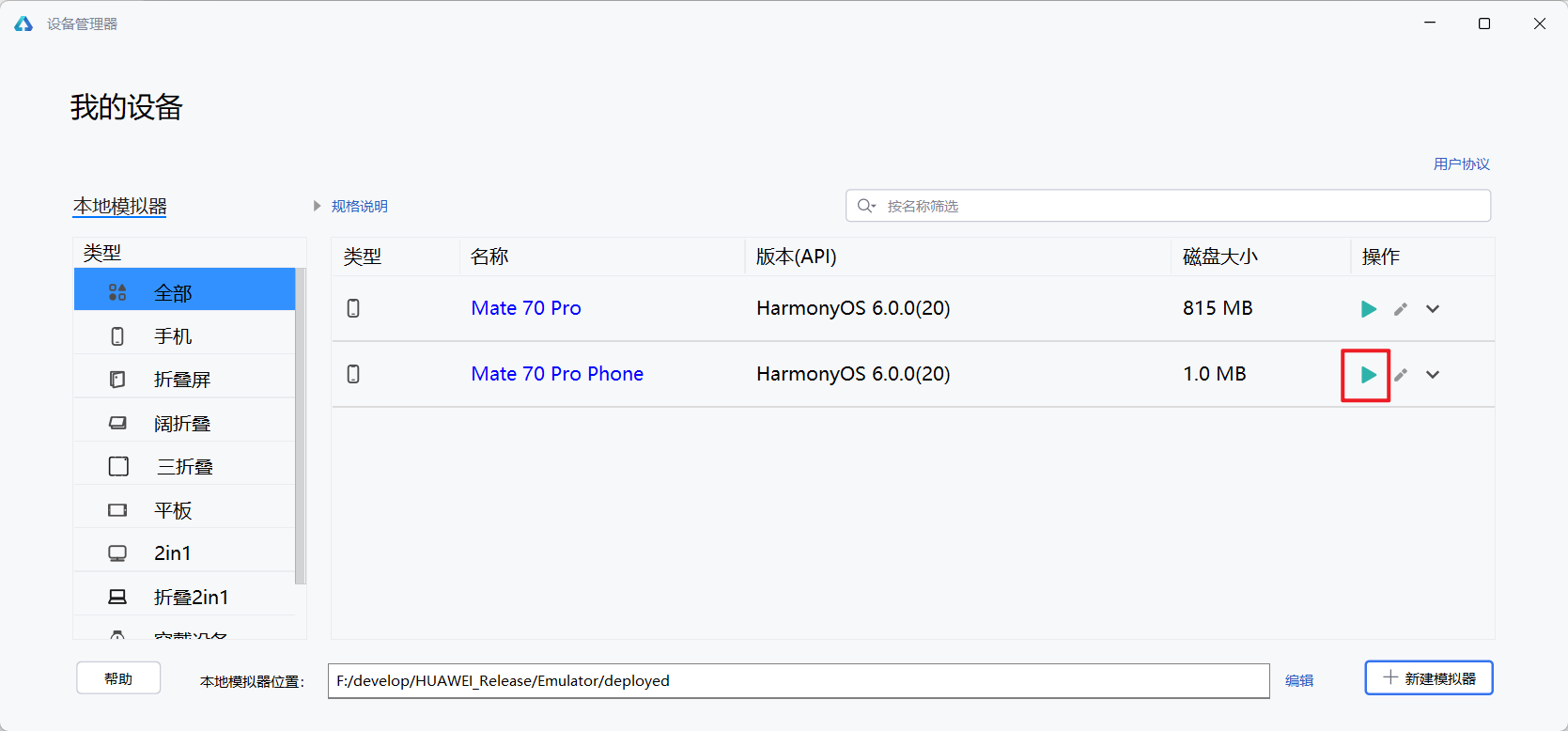
Task: Filter devices by 平板 type
Action: click(184, 509)
